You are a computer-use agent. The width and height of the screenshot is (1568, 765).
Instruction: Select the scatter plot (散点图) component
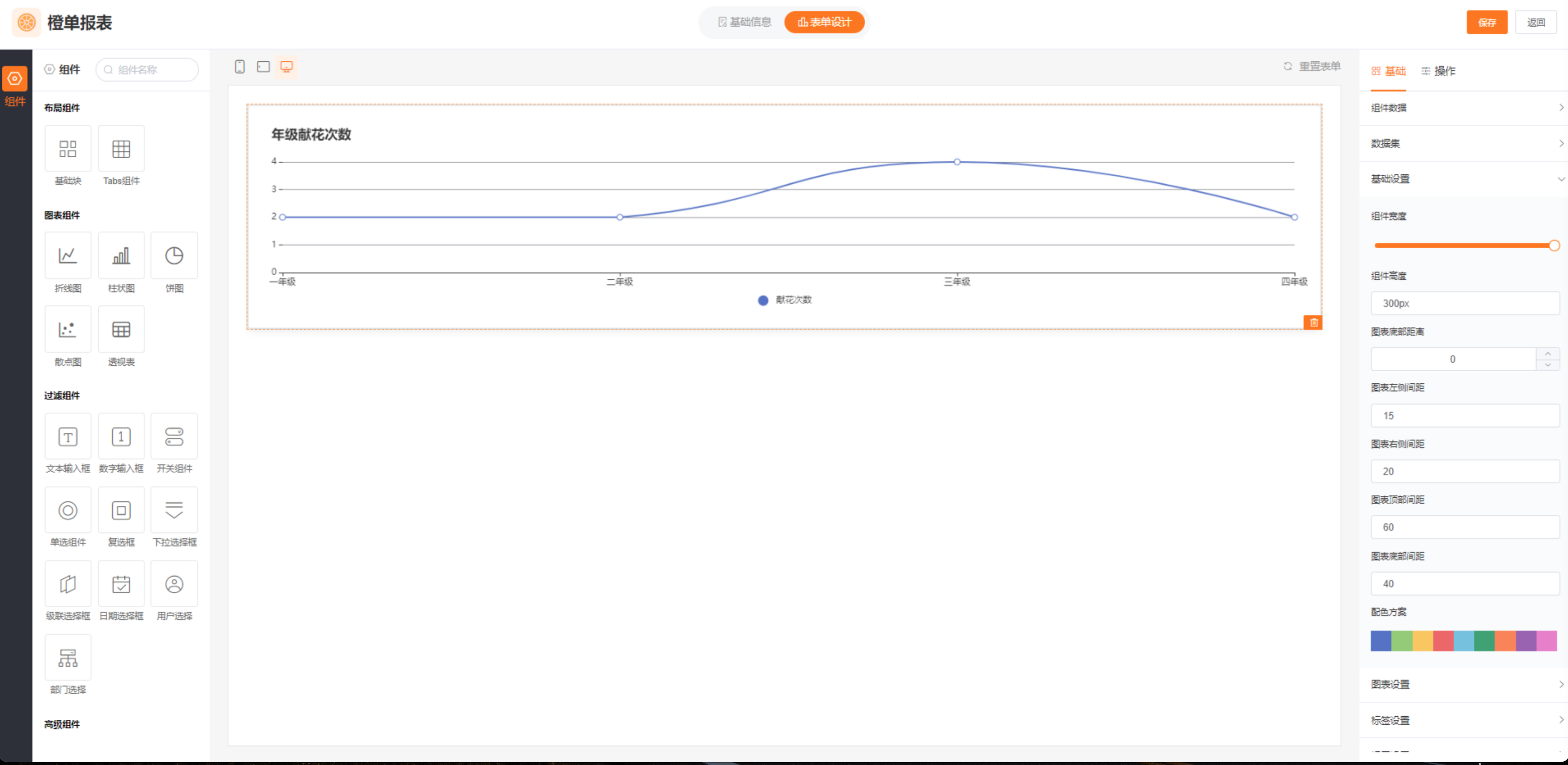click(67, 329)
